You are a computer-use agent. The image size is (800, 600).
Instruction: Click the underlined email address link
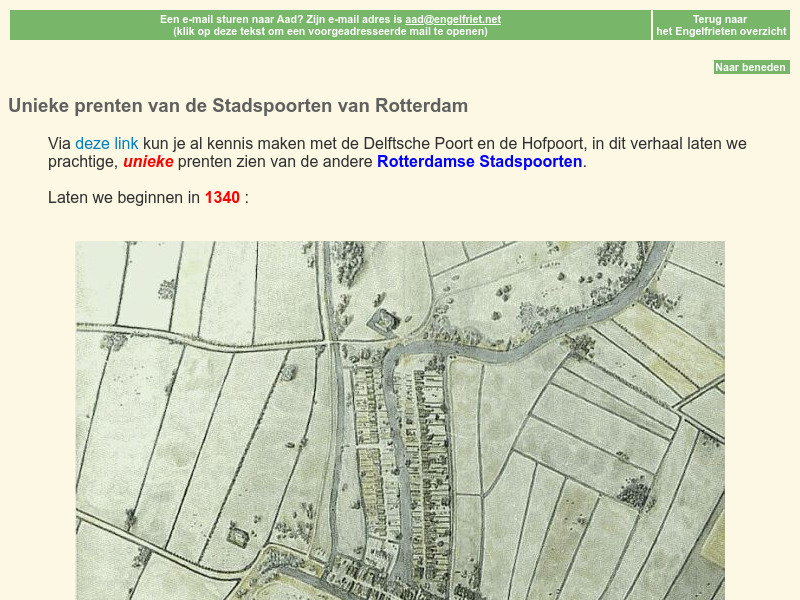452,18
